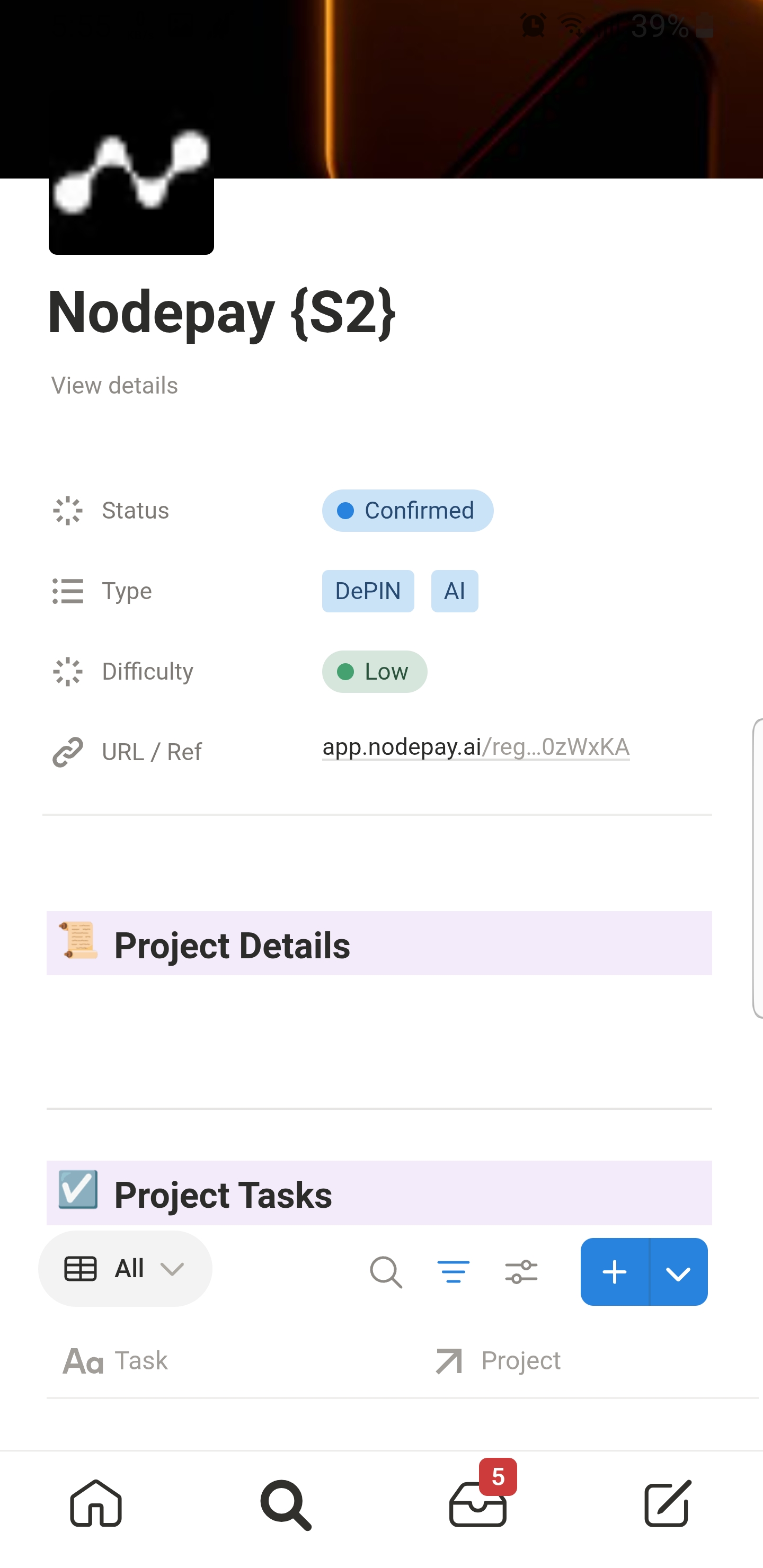
Task: Tap the URL property link icon
Action: pyautogui.click(x=68, y=752)
